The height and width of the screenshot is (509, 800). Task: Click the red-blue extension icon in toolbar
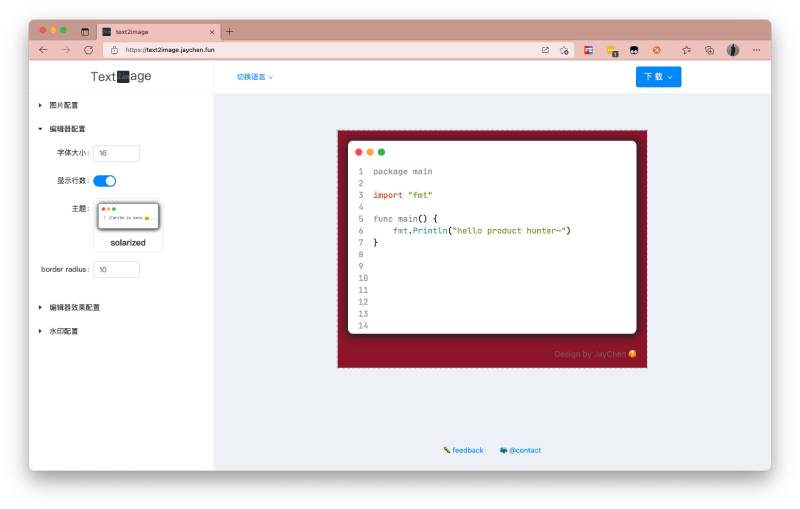tap(588, 50)
